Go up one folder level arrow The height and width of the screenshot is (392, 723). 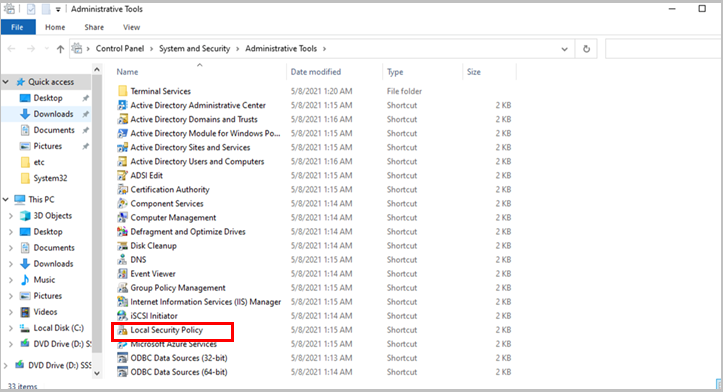pos(60,49)
